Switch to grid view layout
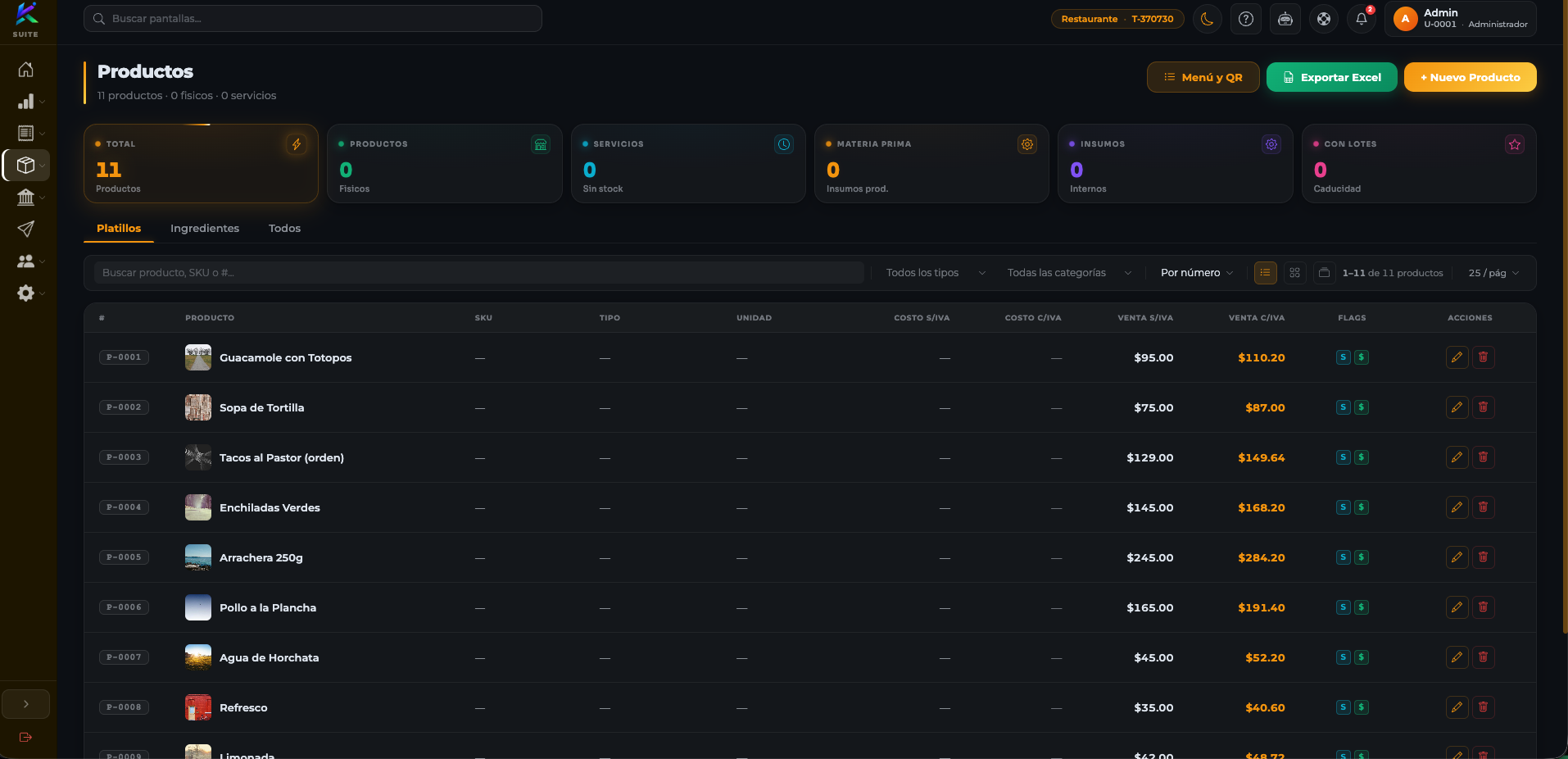Screen dimensions: 1568x759 (1294, 273)
